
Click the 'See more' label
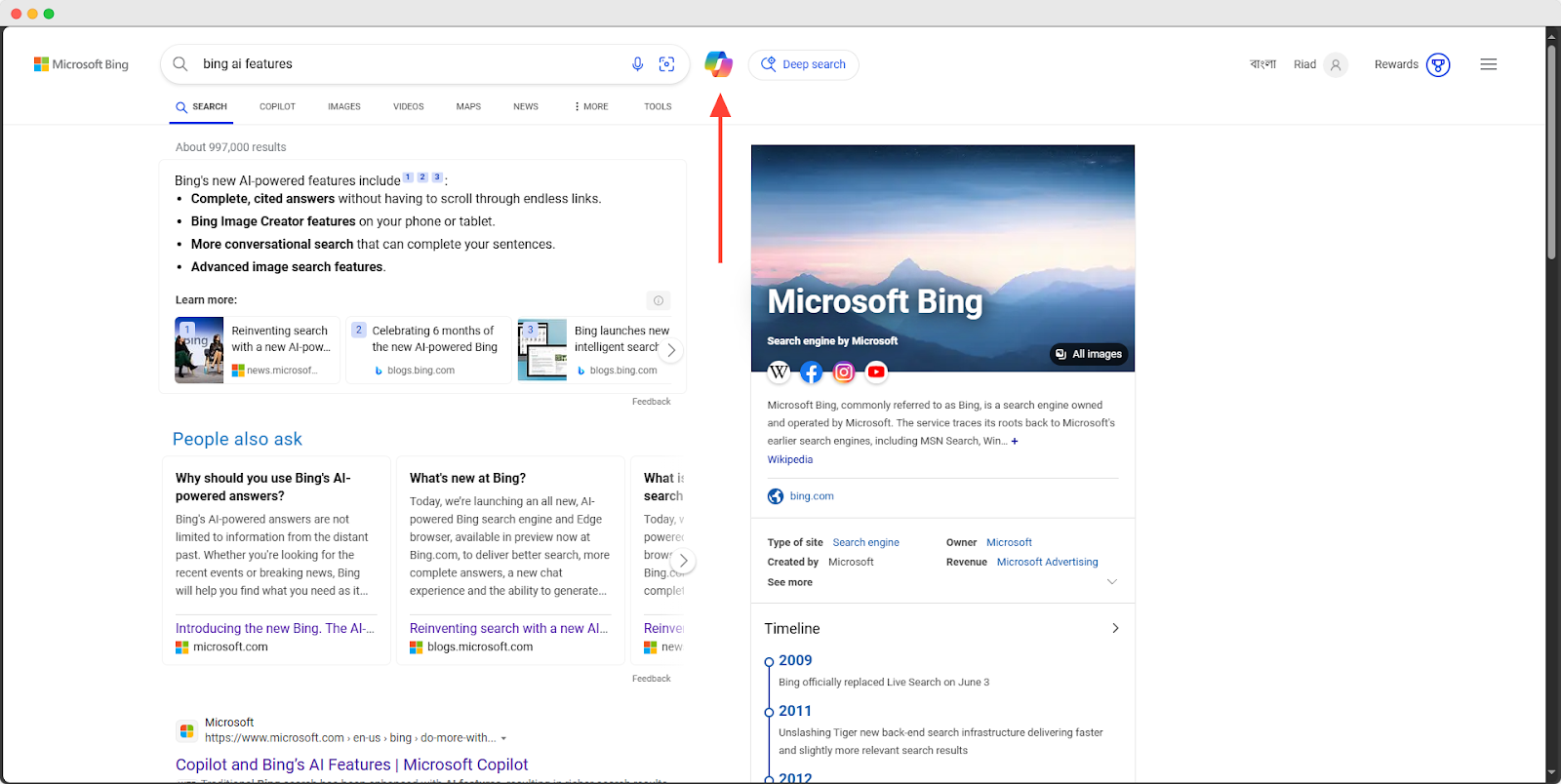click(789, 582)
